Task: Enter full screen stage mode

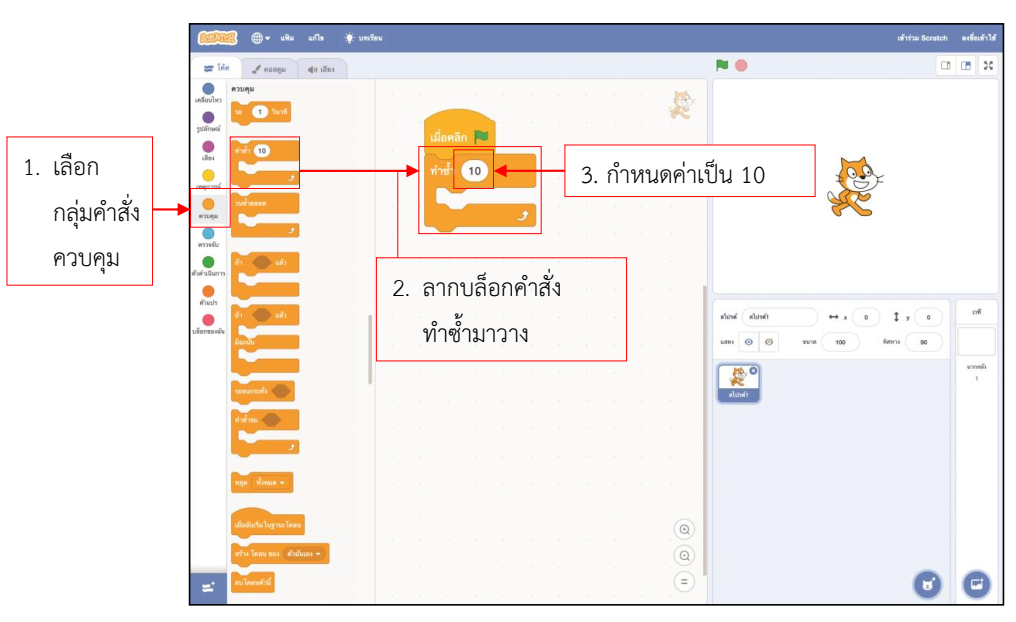Action: click(986, 65)
